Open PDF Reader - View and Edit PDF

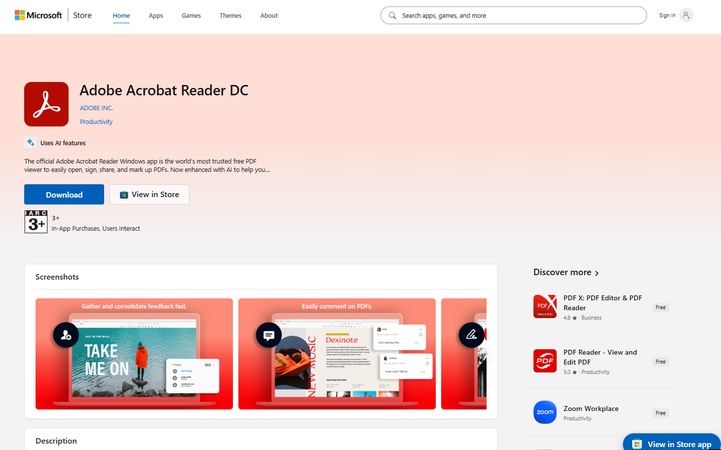click(600, 357)
